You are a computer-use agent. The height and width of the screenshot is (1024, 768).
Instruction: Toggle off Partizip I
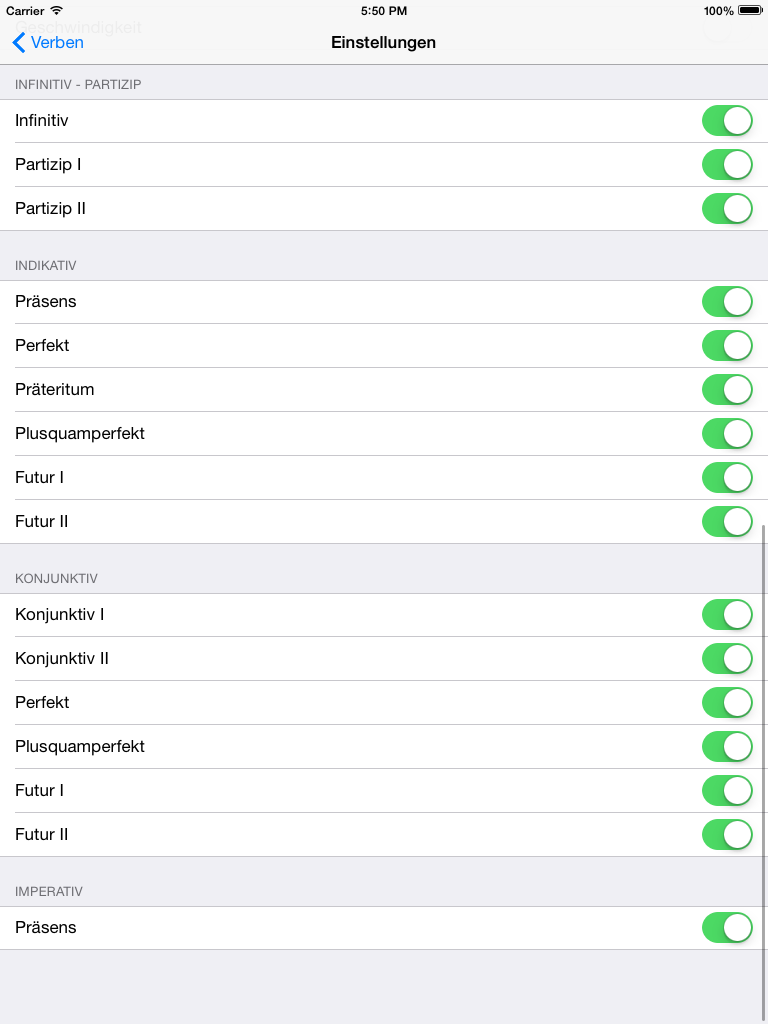727,164
